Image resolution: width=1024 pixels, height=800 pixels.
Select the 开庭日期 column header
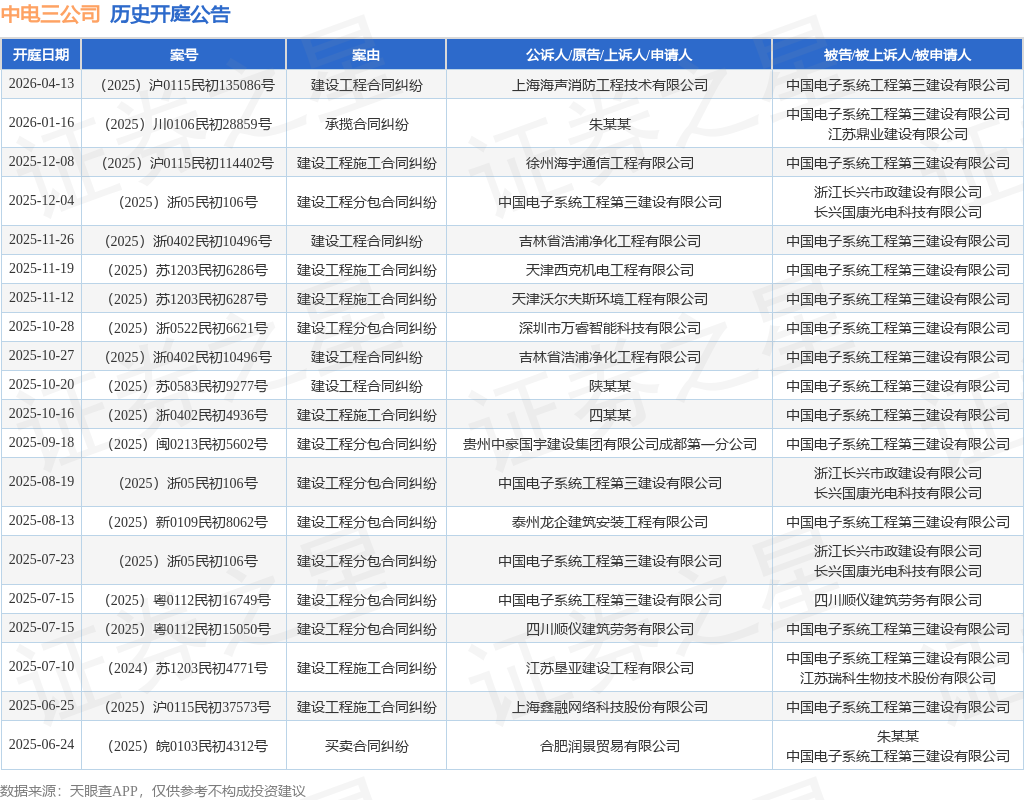click(x=41, y=55)
